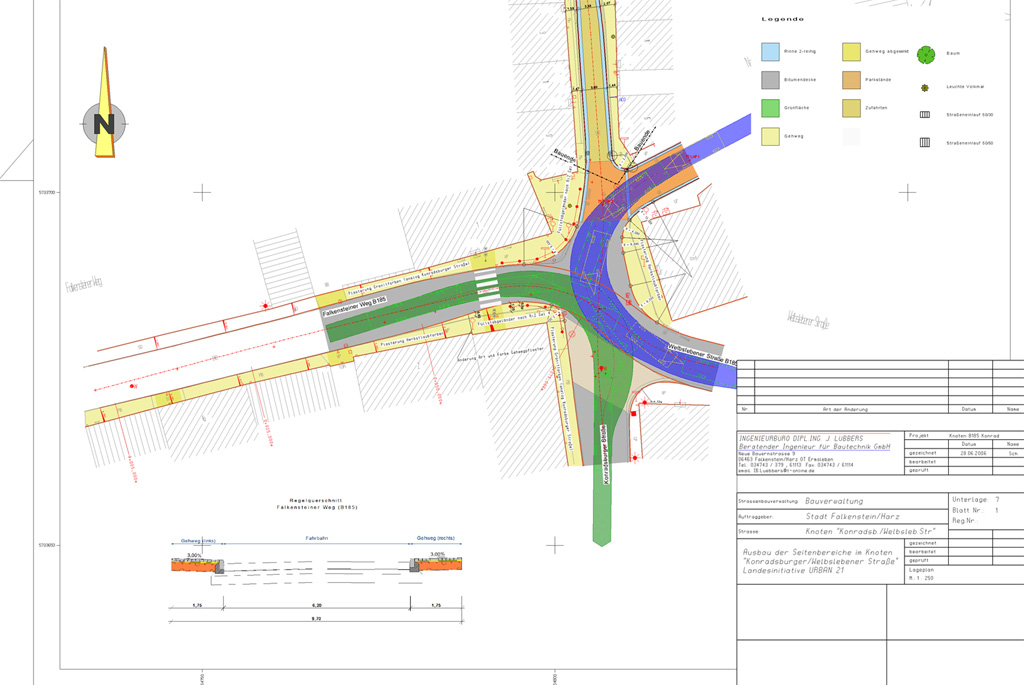1024x685 pixels.
Task: Enable the Parkstände legend entry
Action: tap(850, 79)
